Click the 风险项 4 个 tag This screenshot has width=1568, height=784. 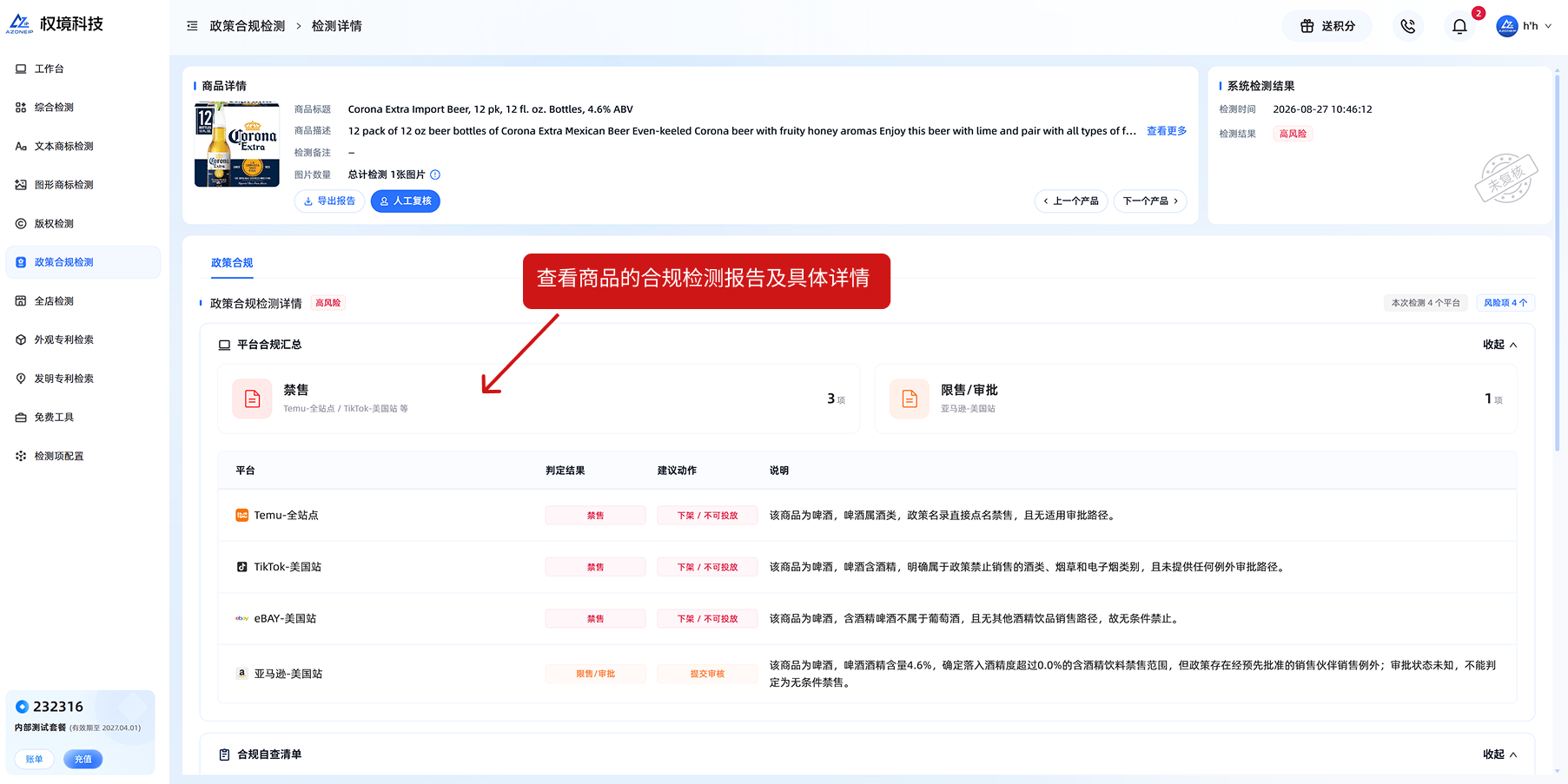(1505, 303)
